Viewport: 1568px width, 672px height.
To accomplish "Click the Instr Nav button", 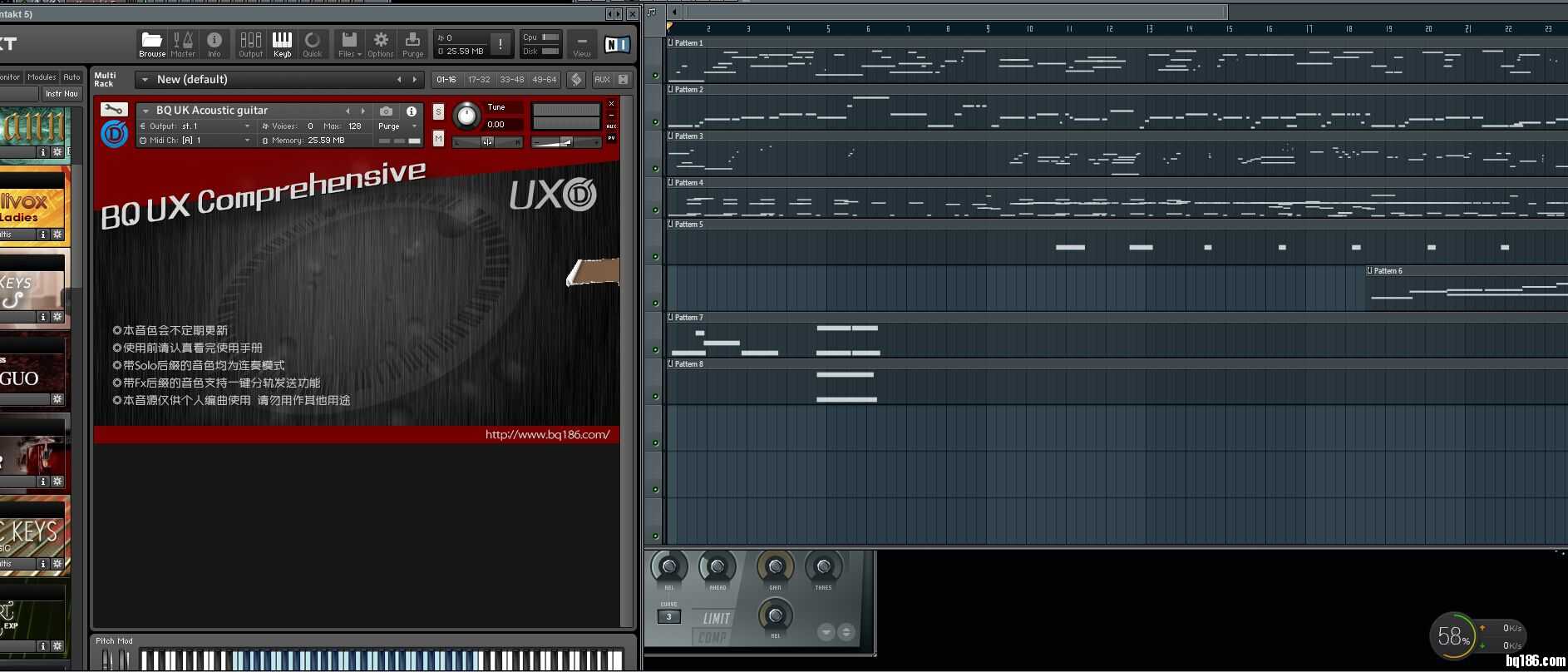I will pyautogui.click(x=62, y=94).
